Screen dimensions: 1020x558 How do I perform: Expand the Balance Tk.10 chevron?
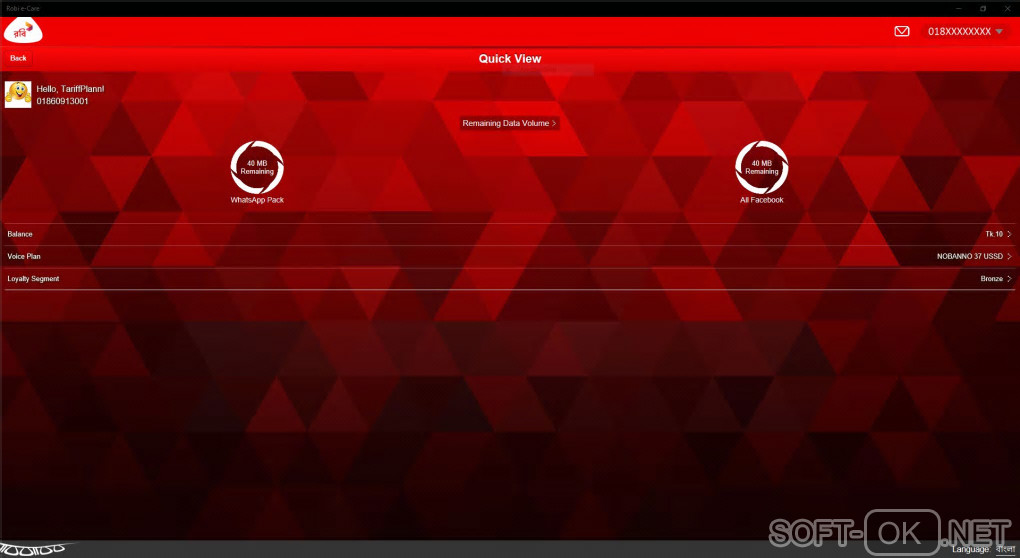pyautogui.click(x=1009, y=234)
